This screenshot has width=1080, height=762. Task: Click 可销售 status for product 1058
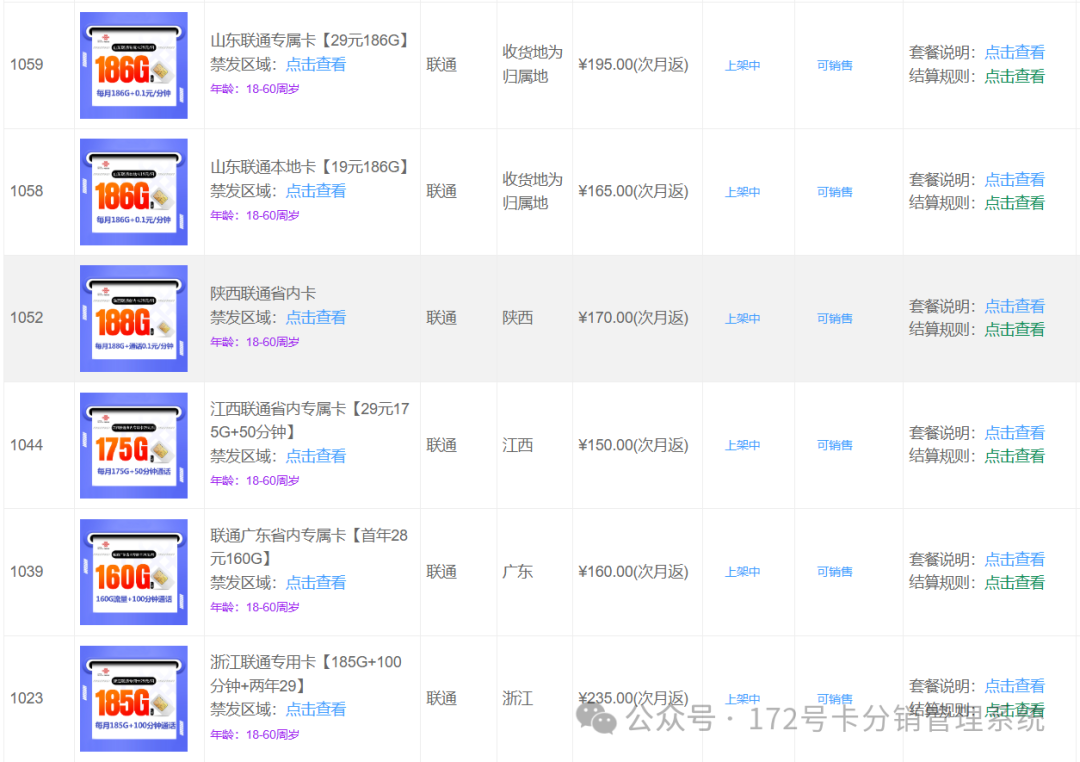click(x=834, y=192)
